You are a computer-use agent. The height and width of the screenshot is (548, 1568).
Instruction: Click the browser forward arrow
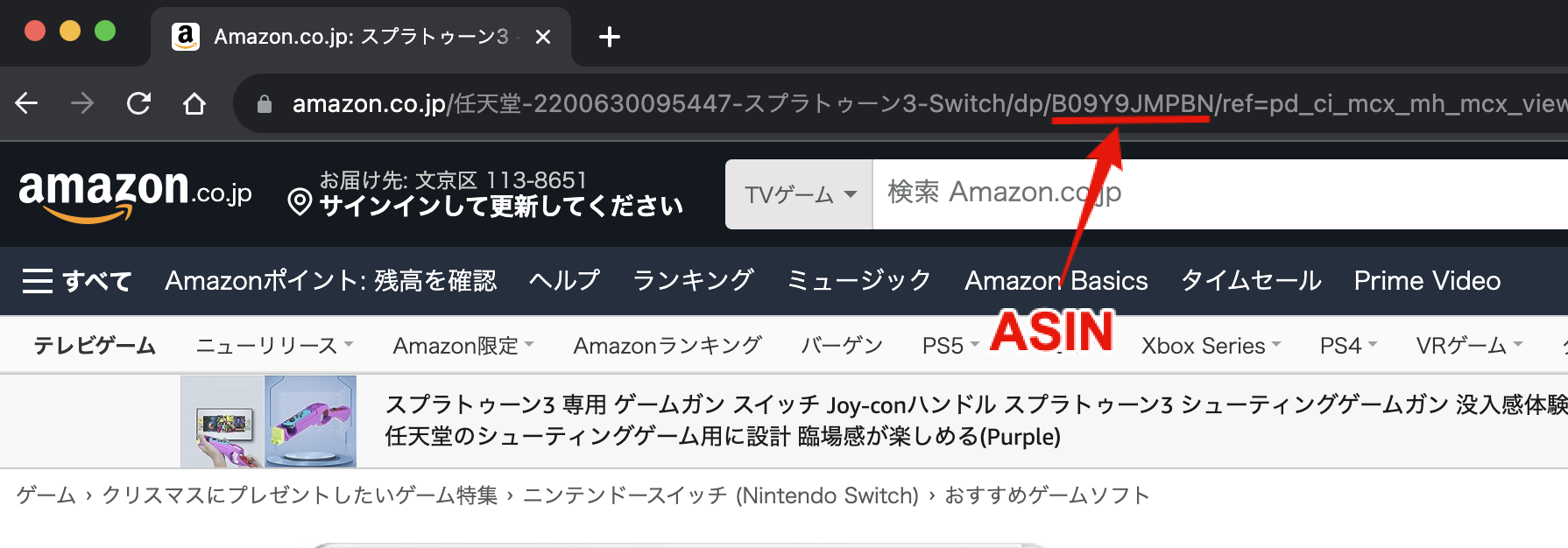[83, 103]
